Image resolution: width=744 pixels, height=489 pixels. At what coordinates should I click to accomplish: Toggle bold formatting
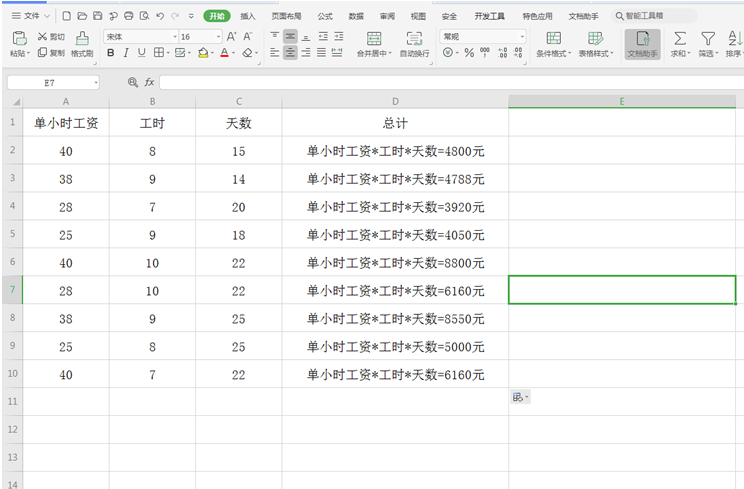(x=111, y=53)
